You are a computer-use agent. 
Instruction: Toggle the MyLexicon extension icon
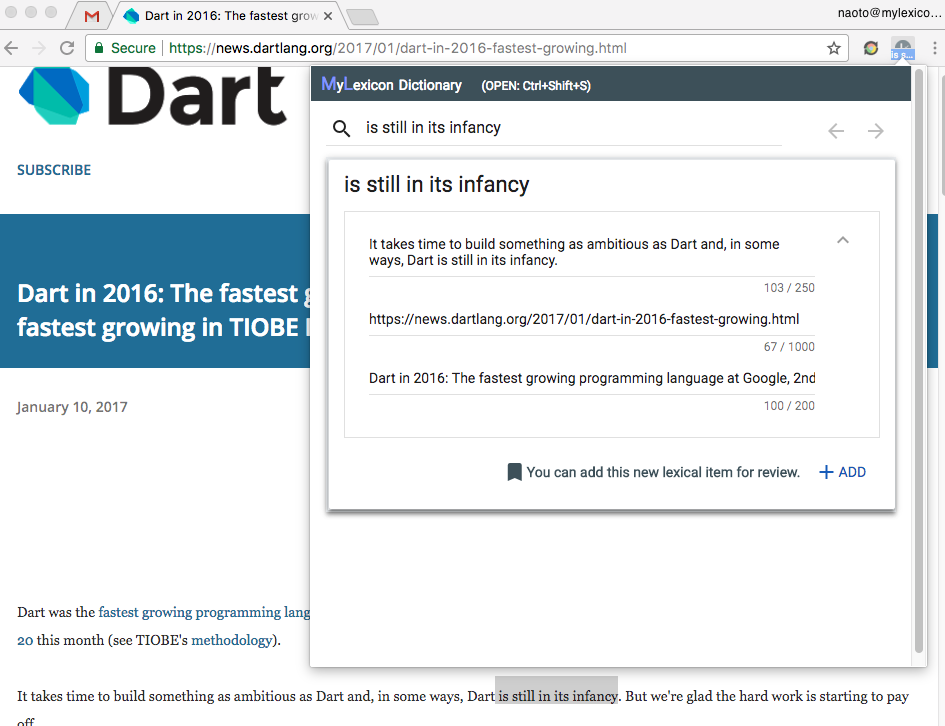point(902,49)
